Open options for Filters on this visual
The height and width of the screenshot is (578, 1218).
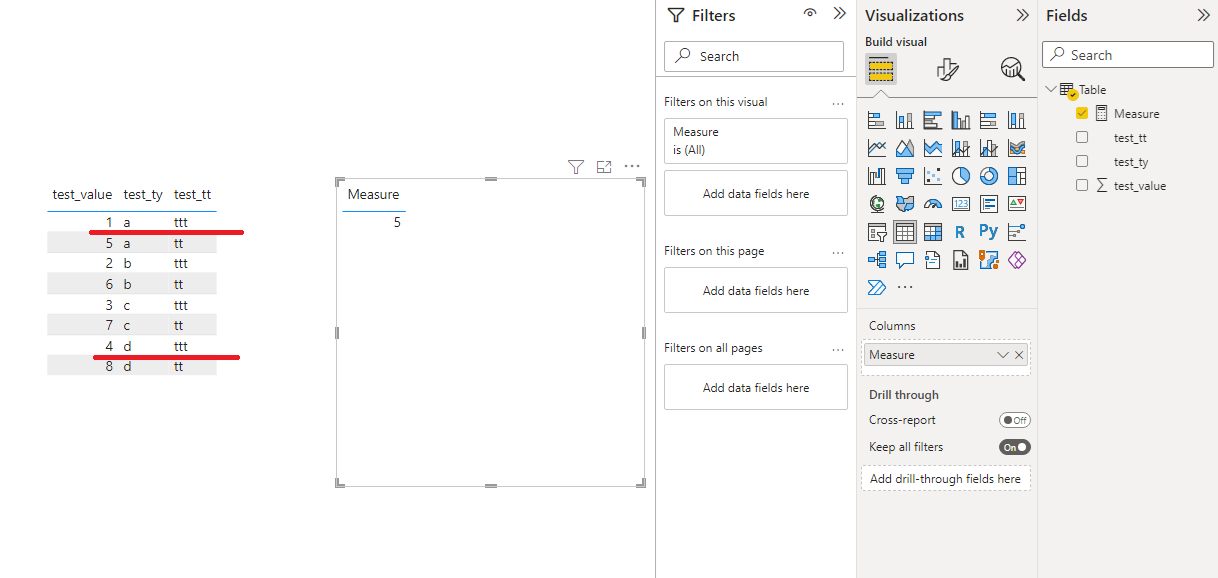click(x=838, y=102)
